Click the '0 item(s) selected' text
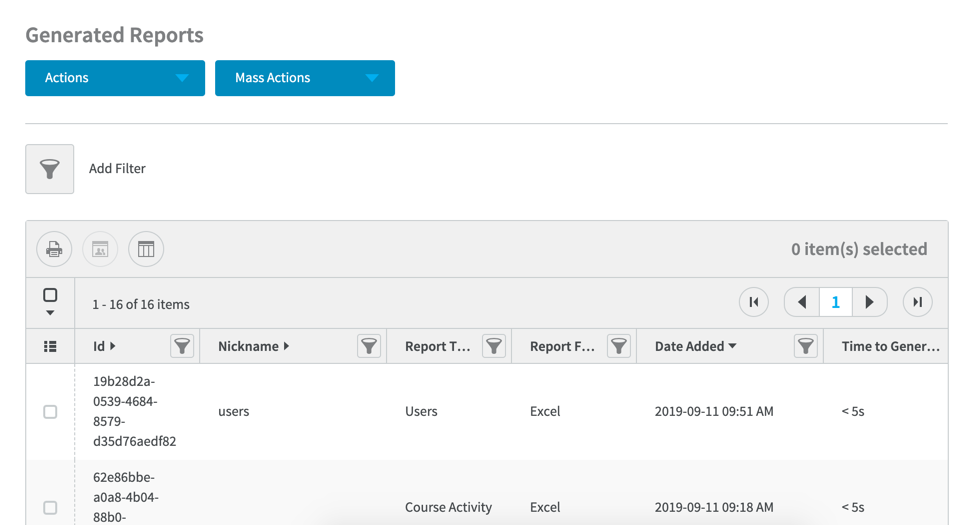 (x=859, y=249)
